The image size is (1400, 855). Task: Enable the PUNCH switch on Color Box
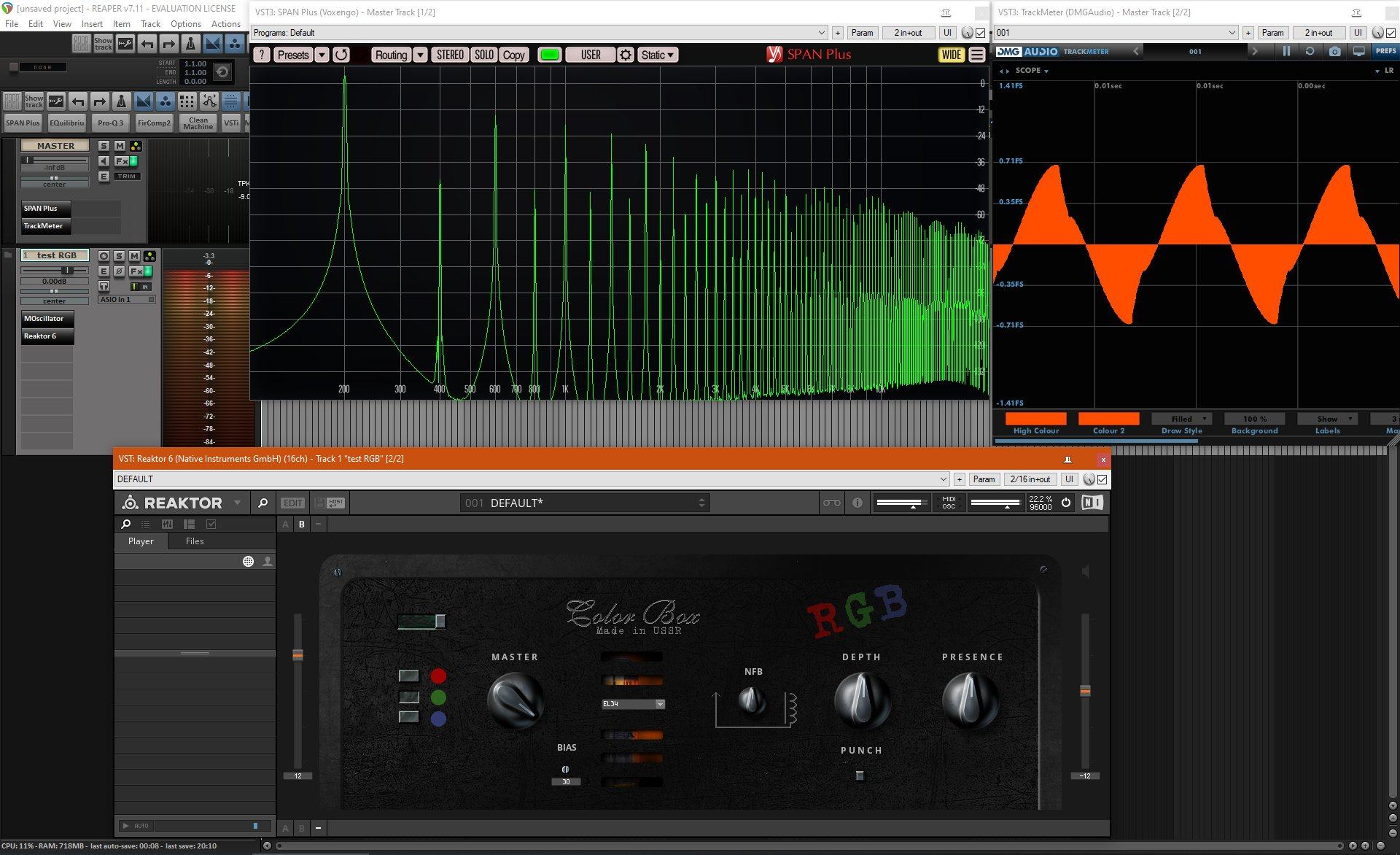pos(860,775)
